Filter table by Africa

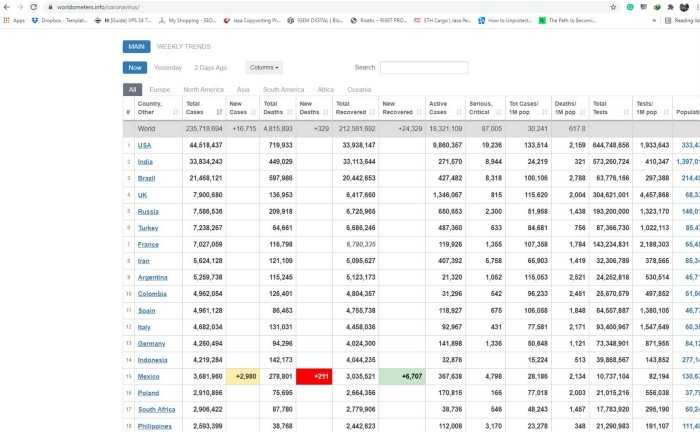tap(325, 90)
